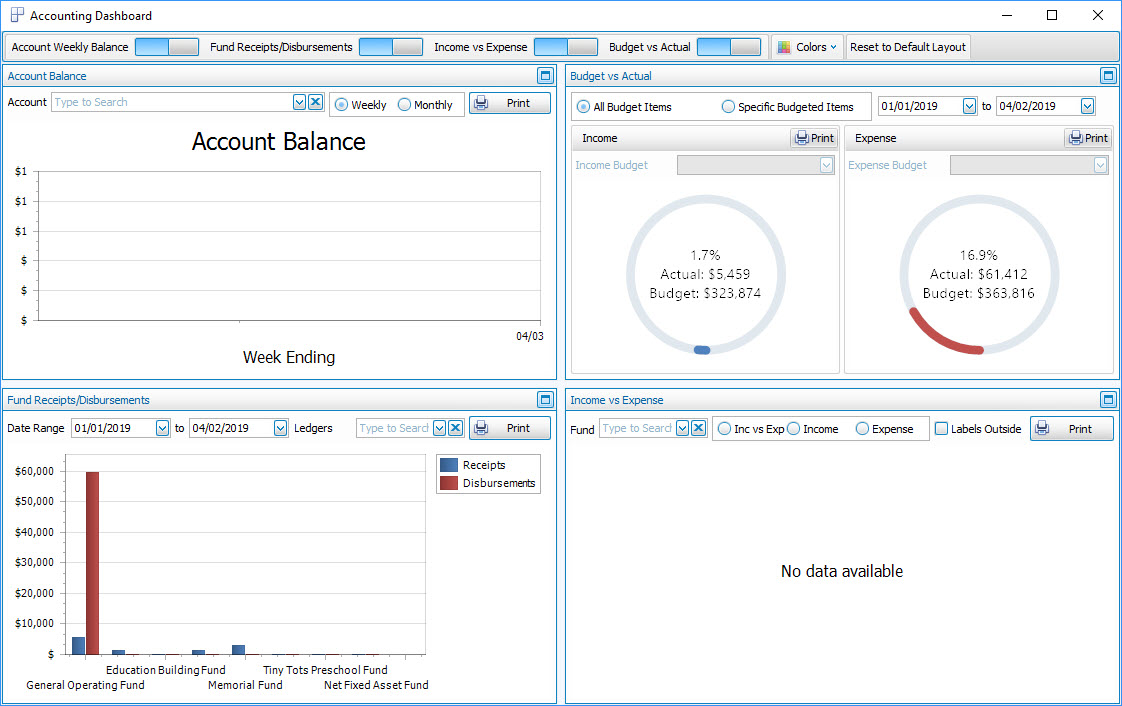The height and width of the screenshot is (706, 1122).
Task: Maximize the Account Balance panel
Action: coord(545,75)
